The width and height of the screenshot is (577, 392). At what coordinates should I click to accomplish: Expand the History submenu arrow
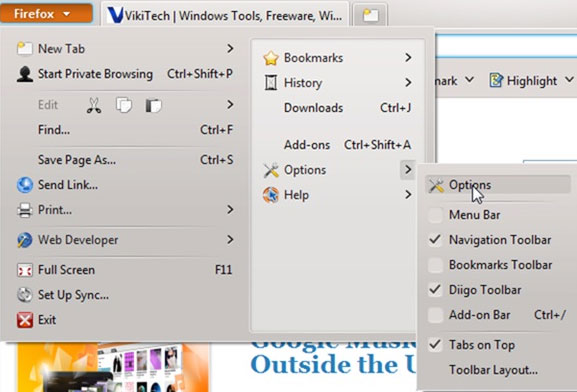[408, 82]
